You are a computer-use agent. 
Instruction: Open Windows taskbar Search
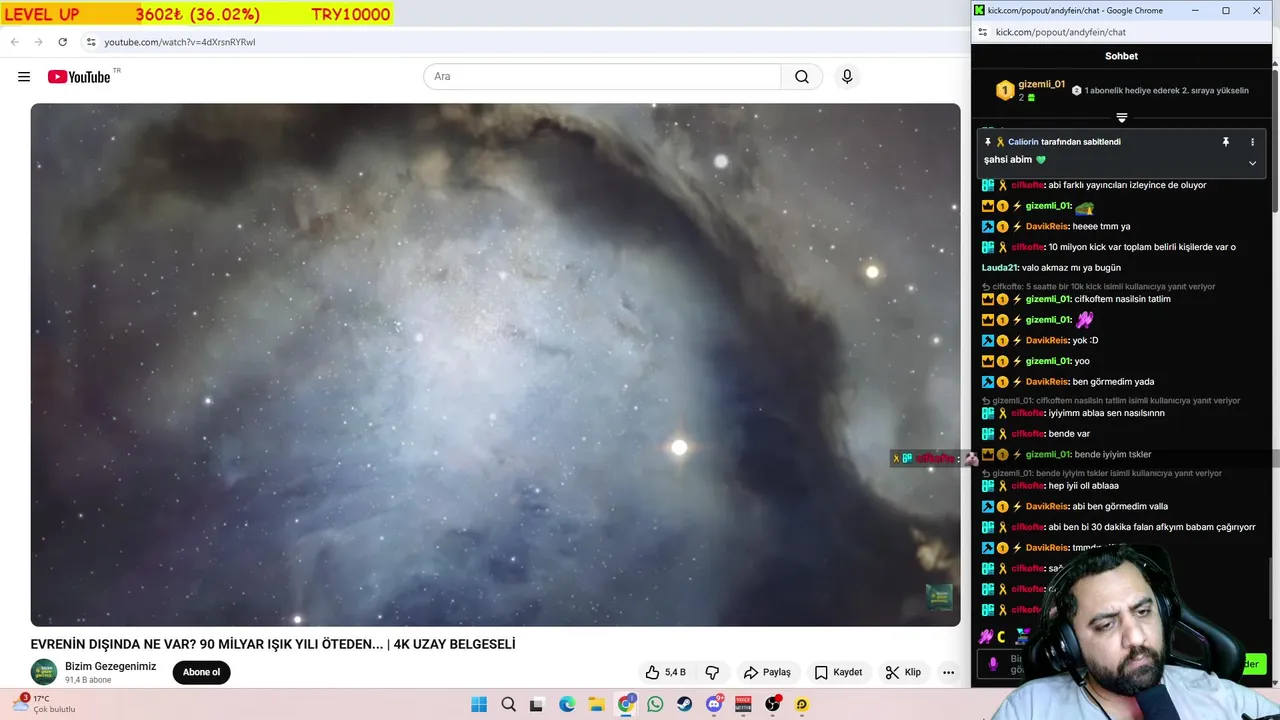tap(508, 704)
